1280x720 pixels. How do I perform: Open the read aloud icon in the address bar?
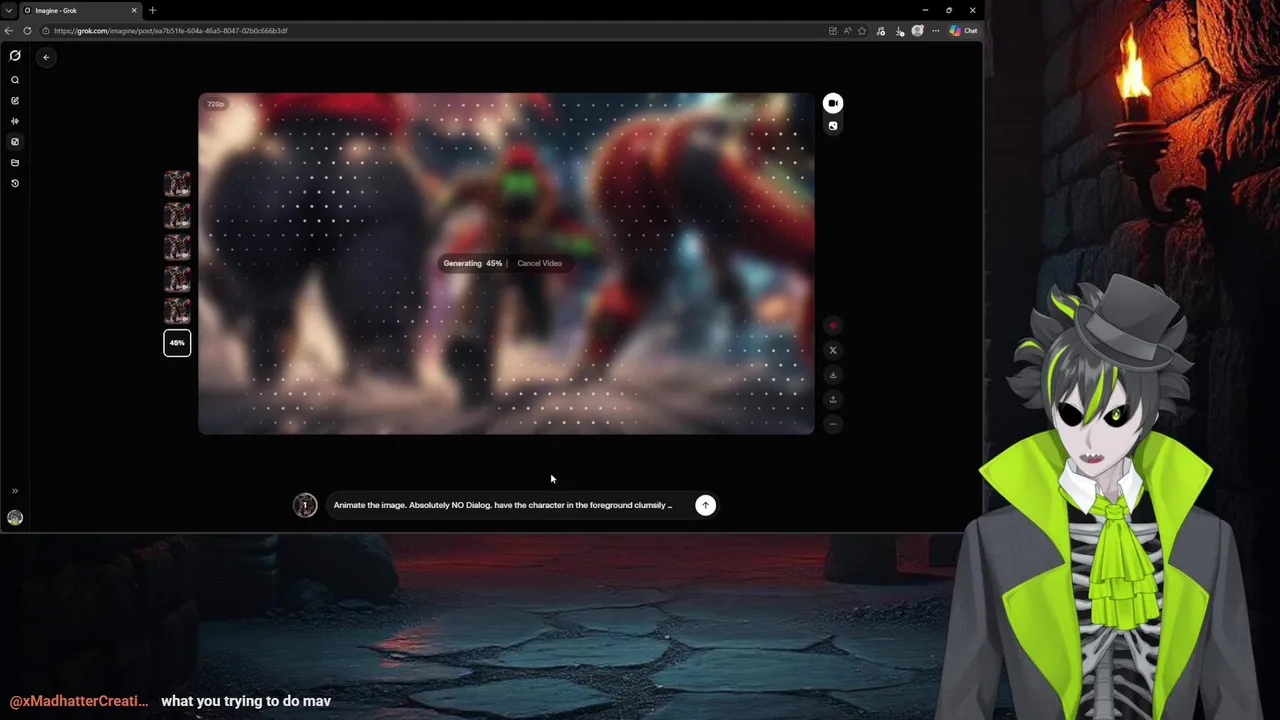(x=847, y=31)
